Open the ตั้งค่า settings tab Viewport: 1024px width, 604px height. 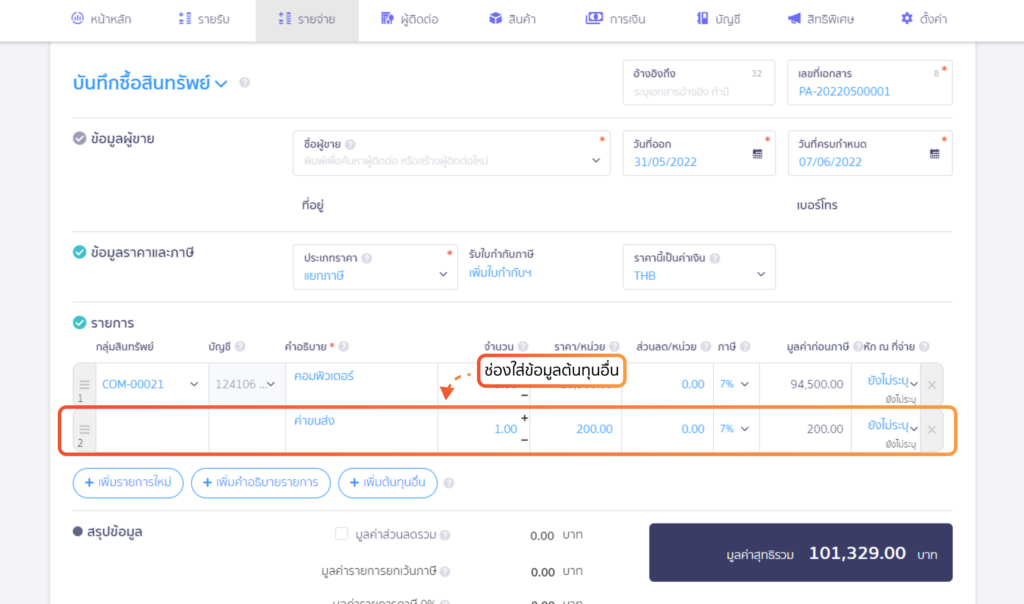(924, 19)
